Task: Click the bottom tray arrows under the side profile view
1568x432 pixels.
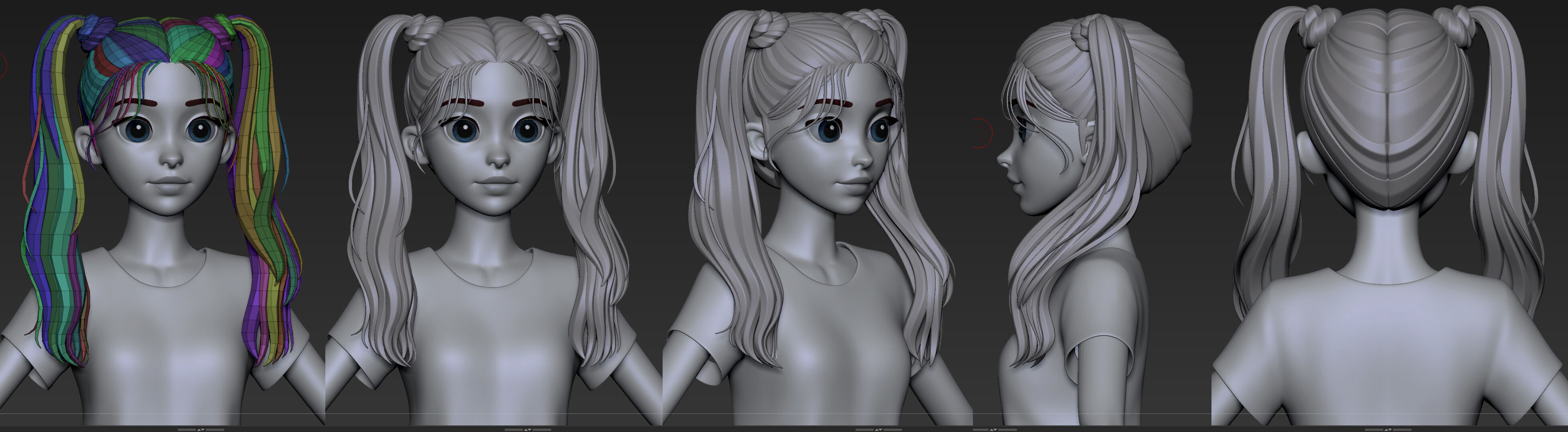Action: click(994, 430)
